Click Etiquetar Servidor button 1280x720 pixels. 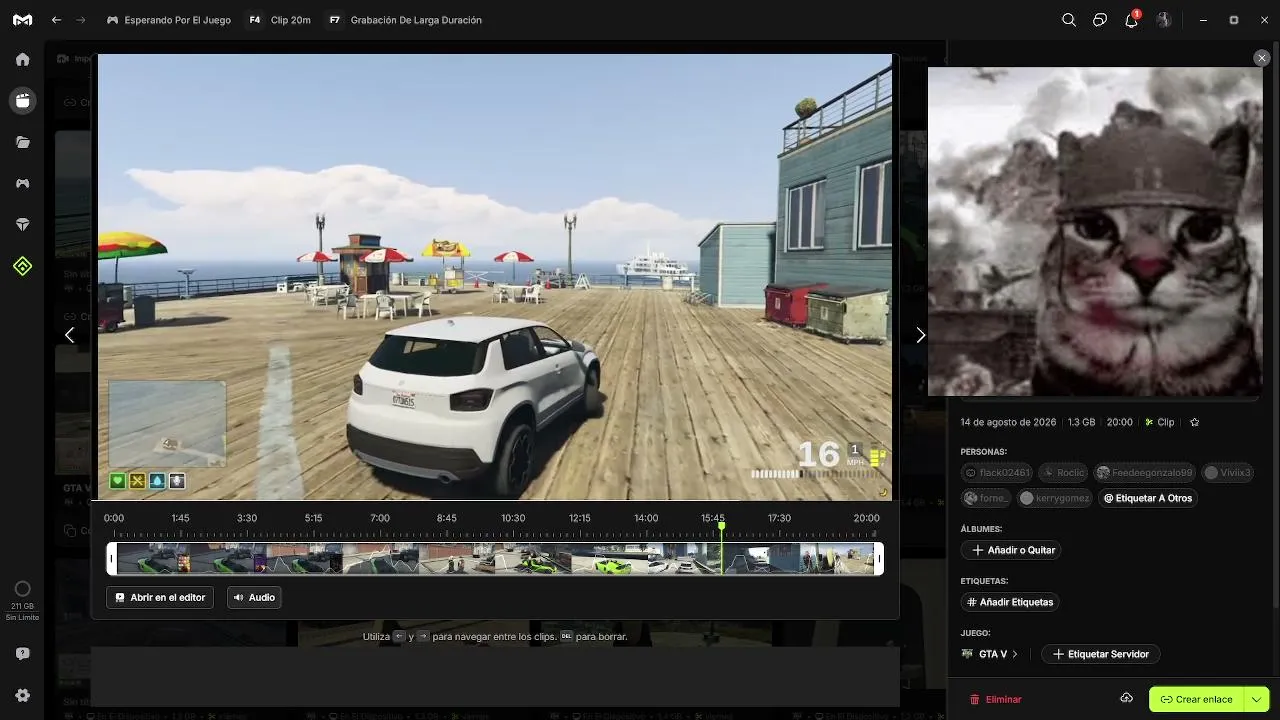pyautogui.click(x=1101, y=654)
